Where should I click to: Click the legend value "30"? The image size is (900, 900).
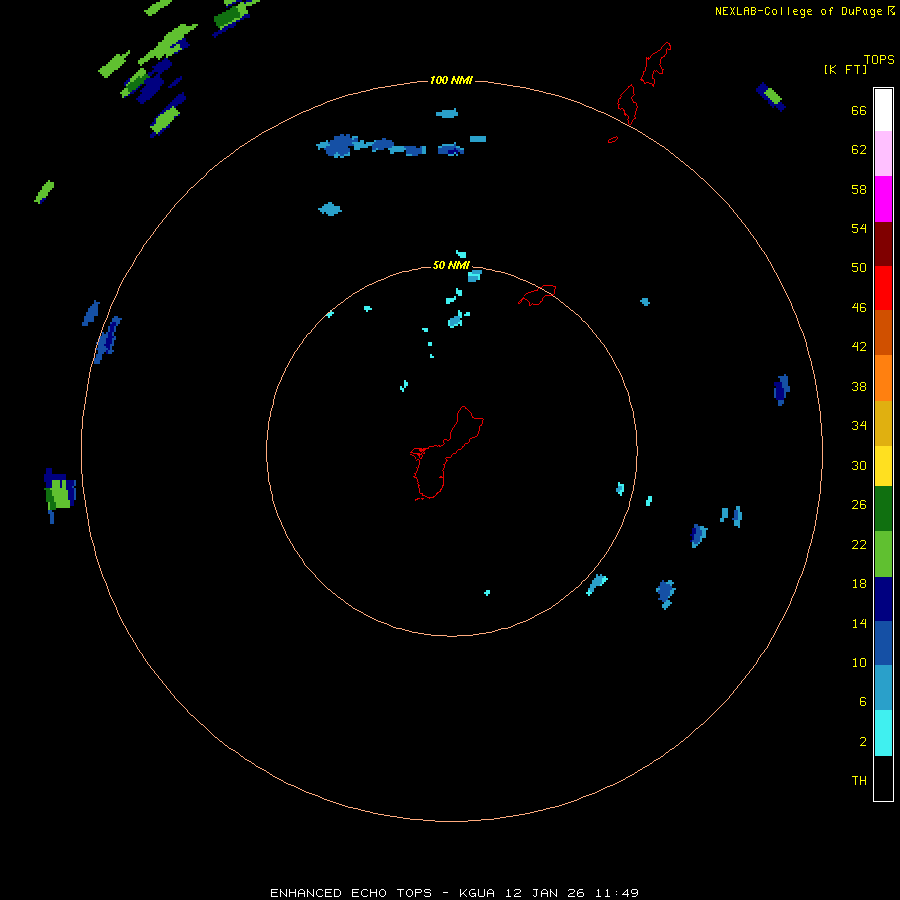click(x=859, y=465)
